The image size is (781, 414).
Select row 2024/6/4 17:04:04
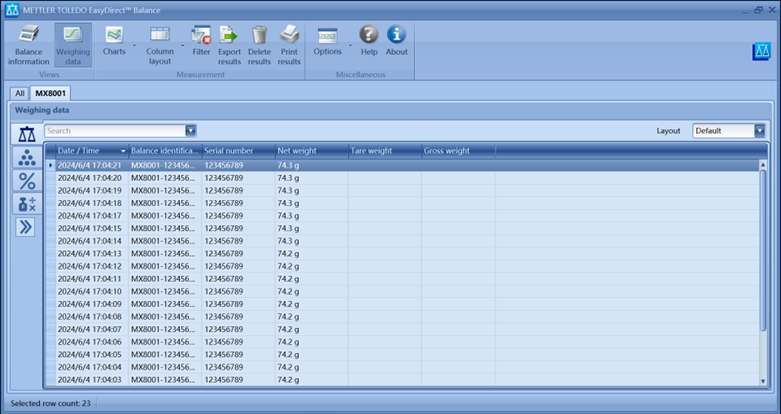point(402,367)
